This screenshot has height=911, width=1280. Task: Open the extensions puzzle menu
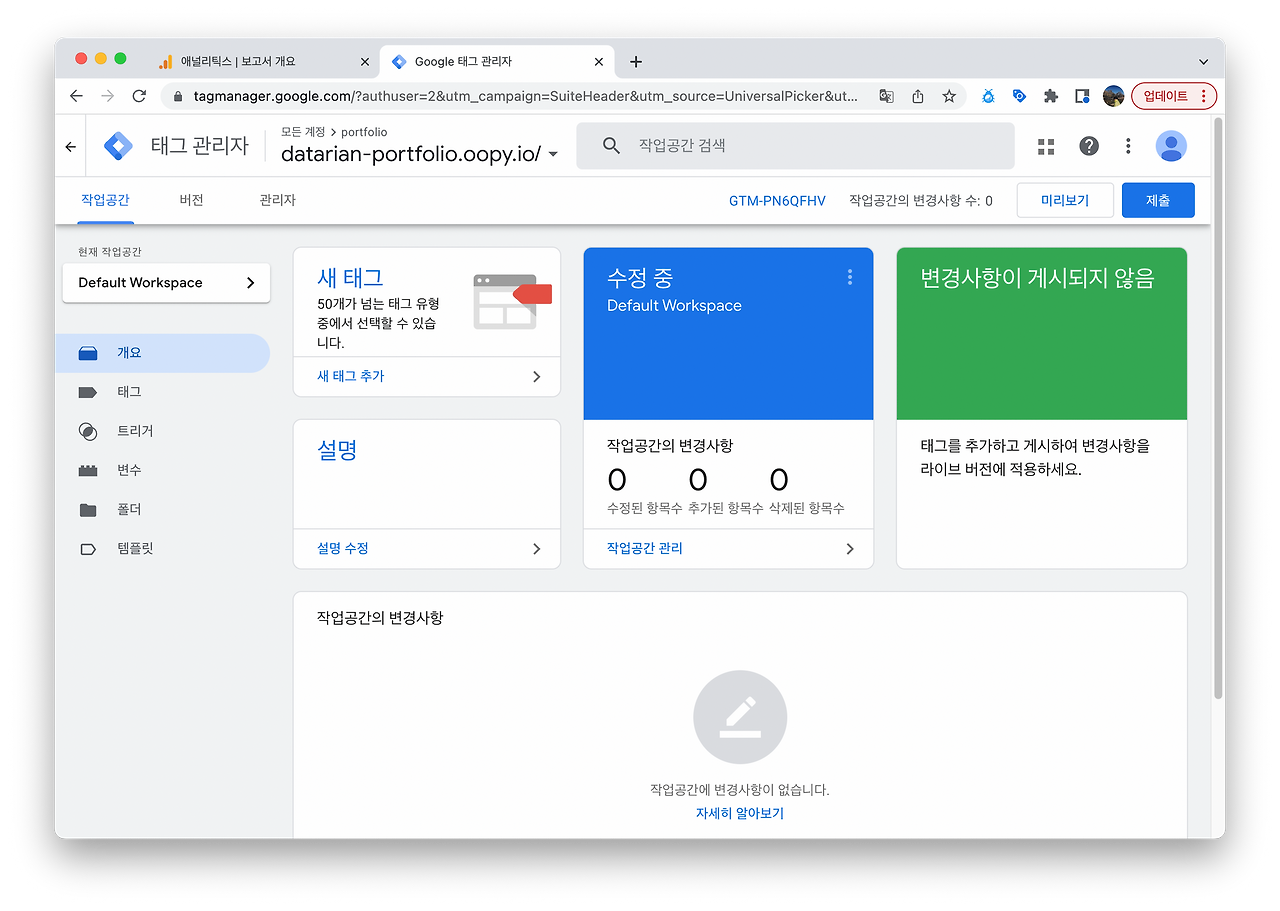(x=1050, y=96)
